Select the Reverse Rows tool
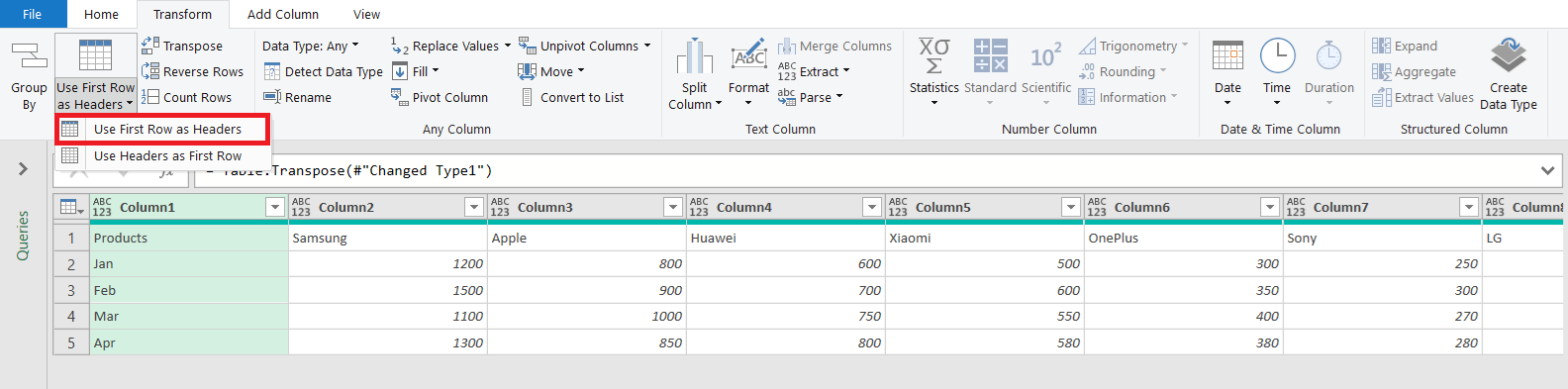Image resolution: width=1568 pixels, height=389 pixels. (193, 71)
